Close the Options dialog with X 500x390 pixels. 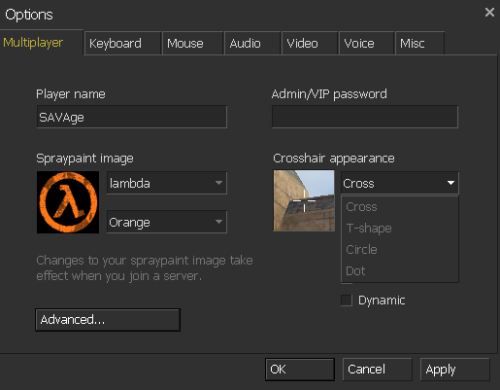[x=489, y=12]
